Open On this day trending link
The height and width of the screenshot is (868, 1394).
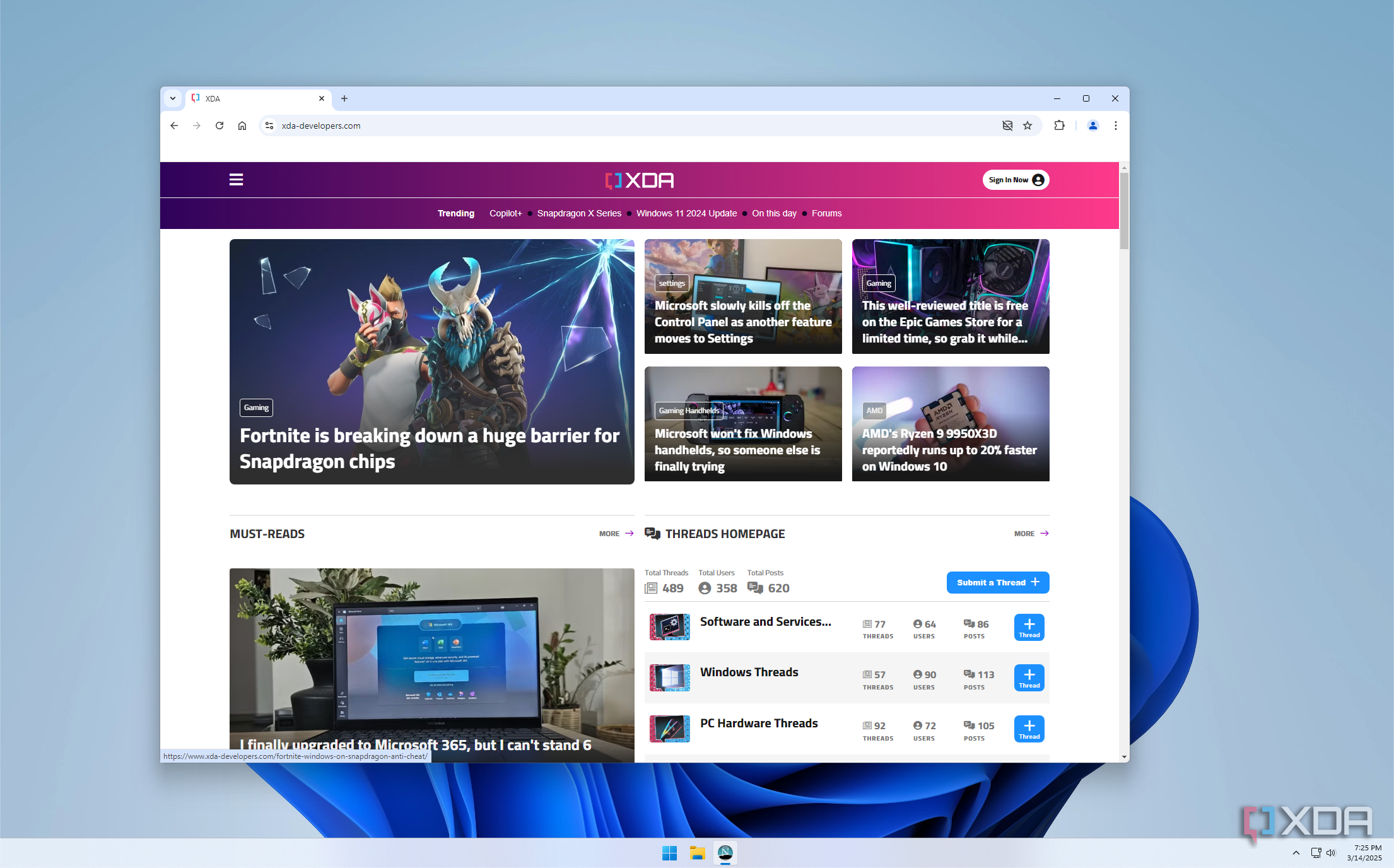click(x=774, y=213)
